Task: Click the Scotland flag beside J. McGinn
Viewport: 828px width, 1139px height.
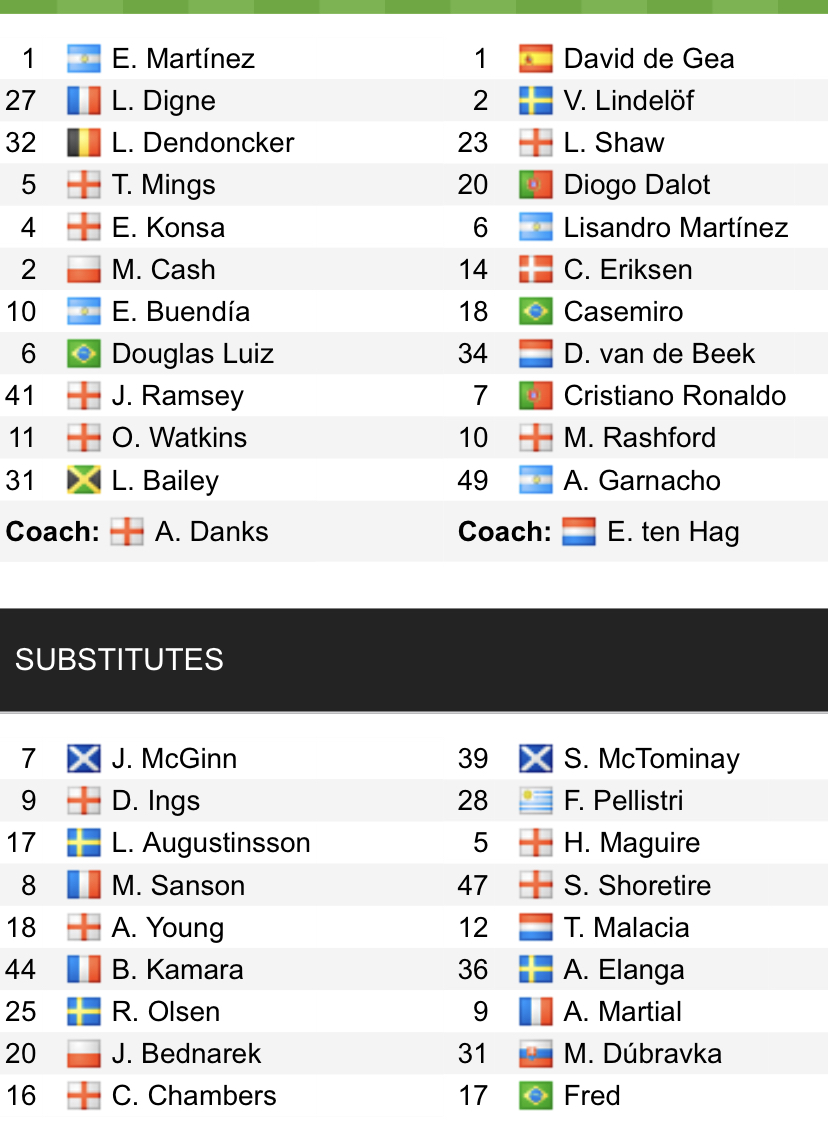Action: point(84,759)
